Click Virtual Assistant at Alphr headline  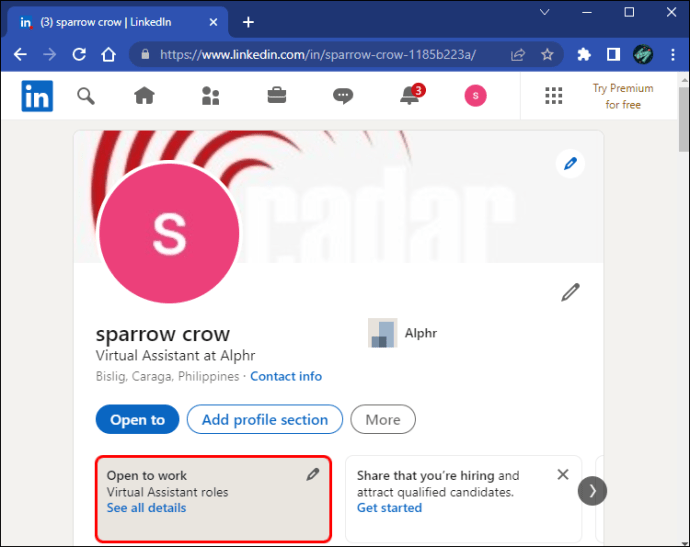pyautogui.click(x=176, y=356)
